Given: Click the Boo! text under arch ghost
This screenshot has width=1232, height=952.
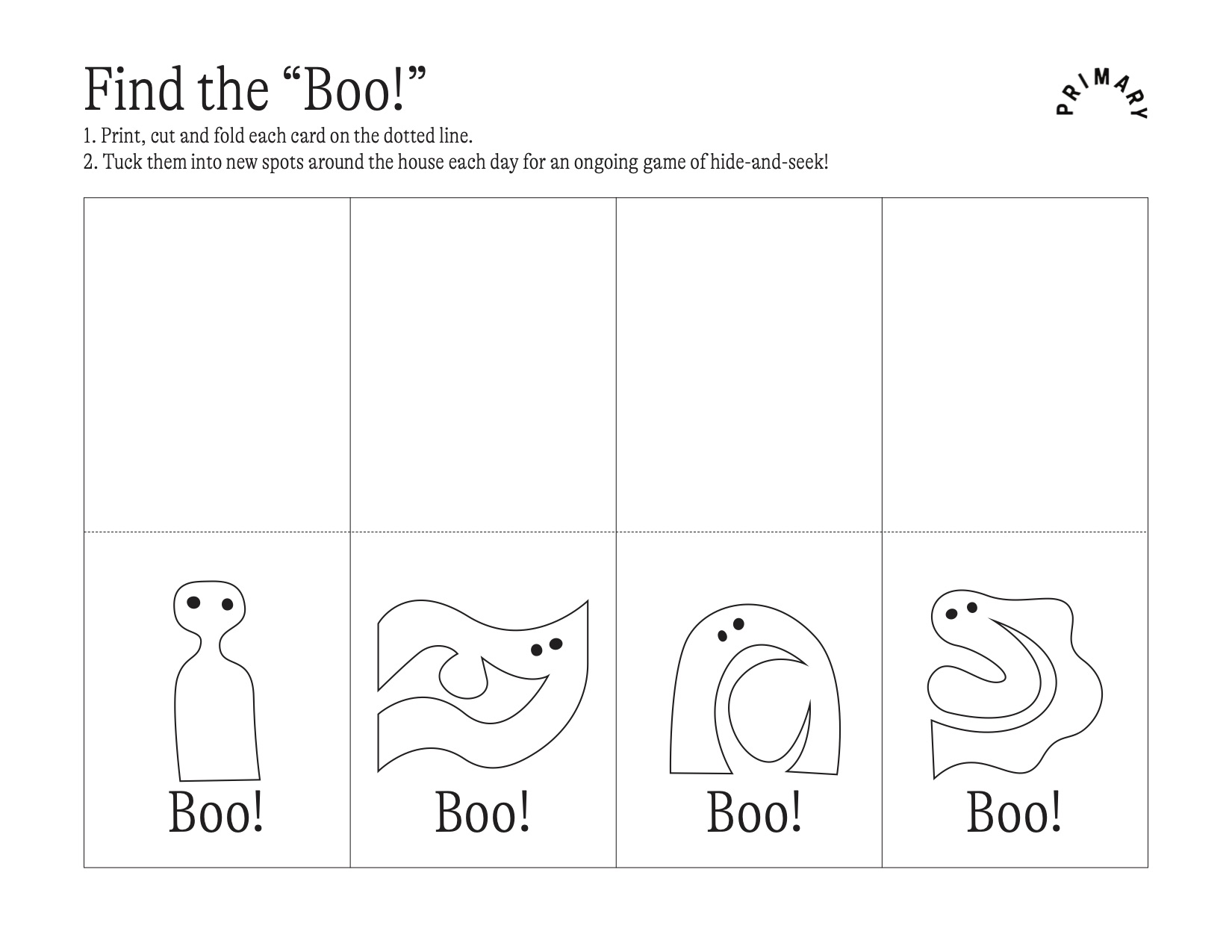Looking at the screenshot, I should point(755,812).
